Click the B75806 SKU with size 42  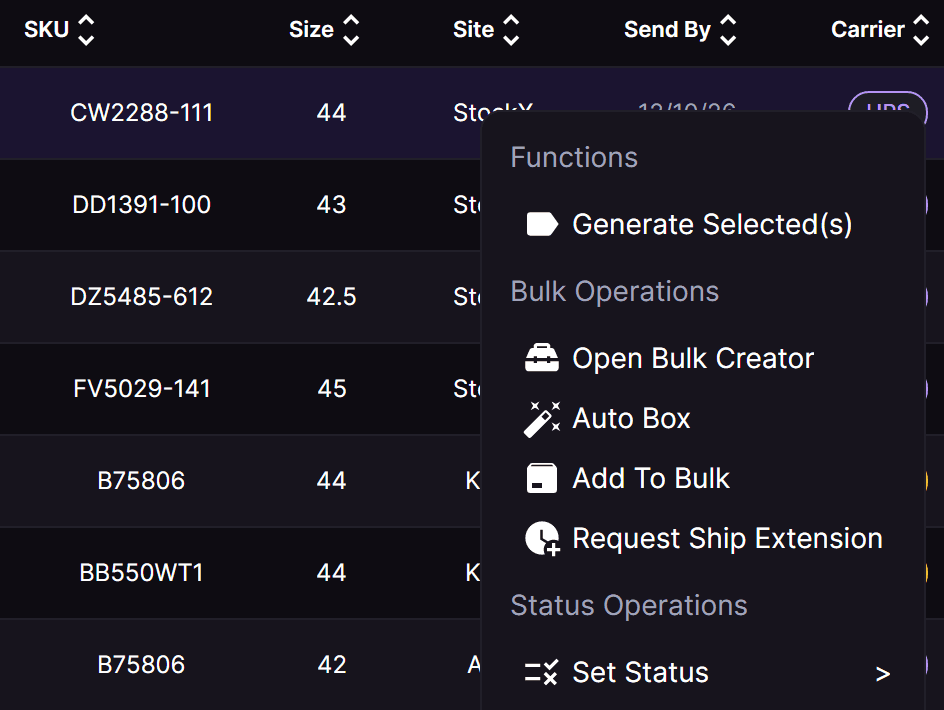141,664
